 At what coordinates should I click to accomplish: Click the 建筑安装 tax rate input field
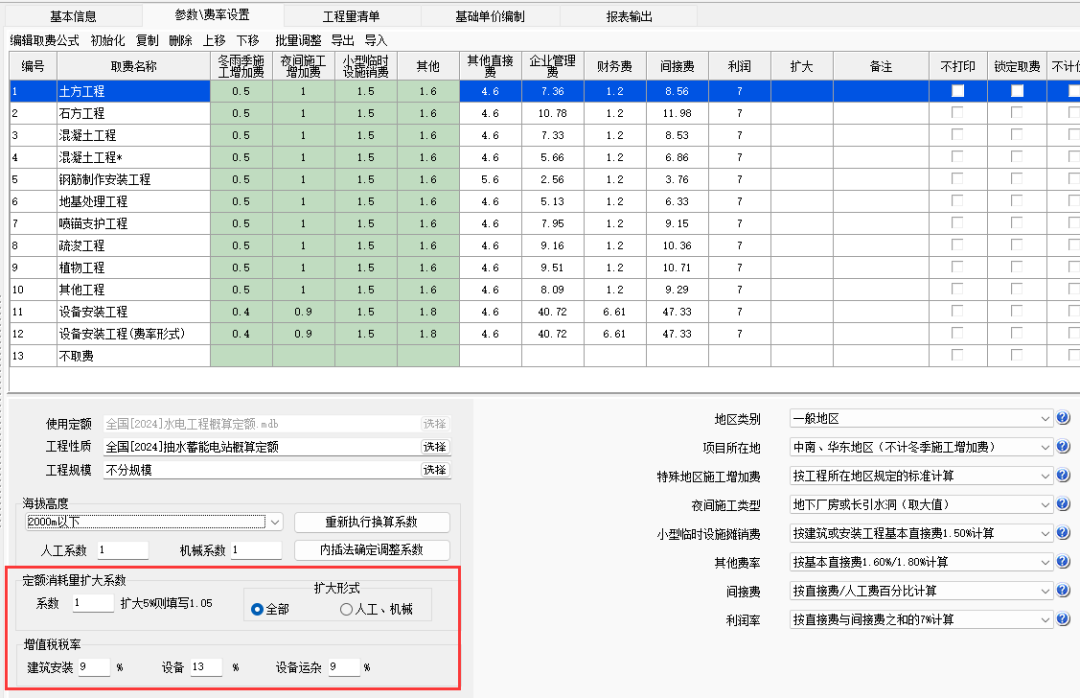[94, 667]
